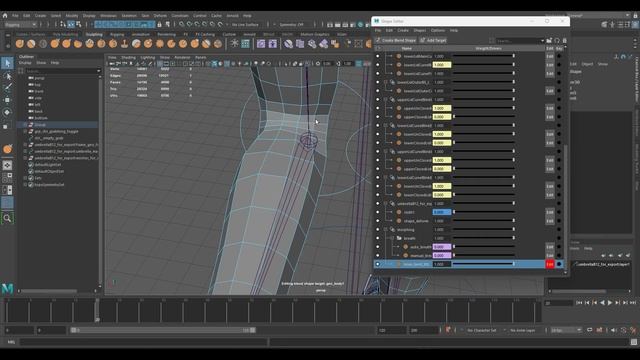Click weight slider of the morphing group
This screenshot has width=640, height=360.
[483, 229]
